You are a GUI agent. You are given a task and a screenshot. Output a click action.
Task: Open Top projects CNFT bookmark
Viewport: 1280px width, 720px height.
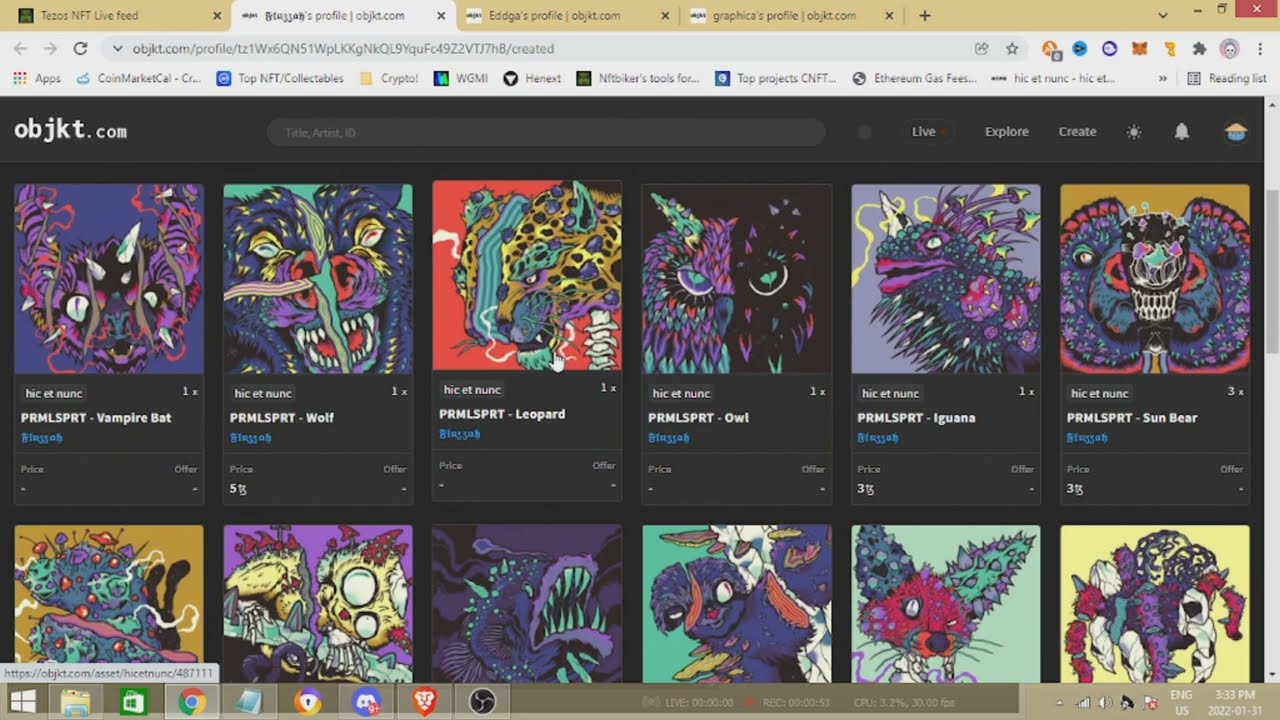[x=775, y=78]
